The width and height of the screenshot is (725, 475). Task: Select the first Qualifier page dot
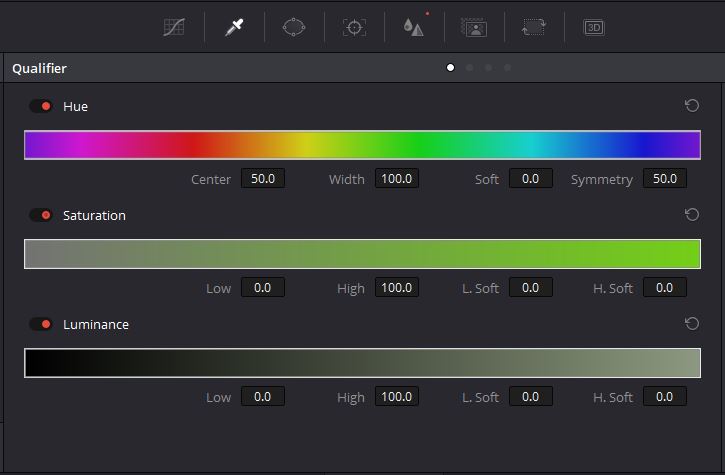click(x=450, y=68)
